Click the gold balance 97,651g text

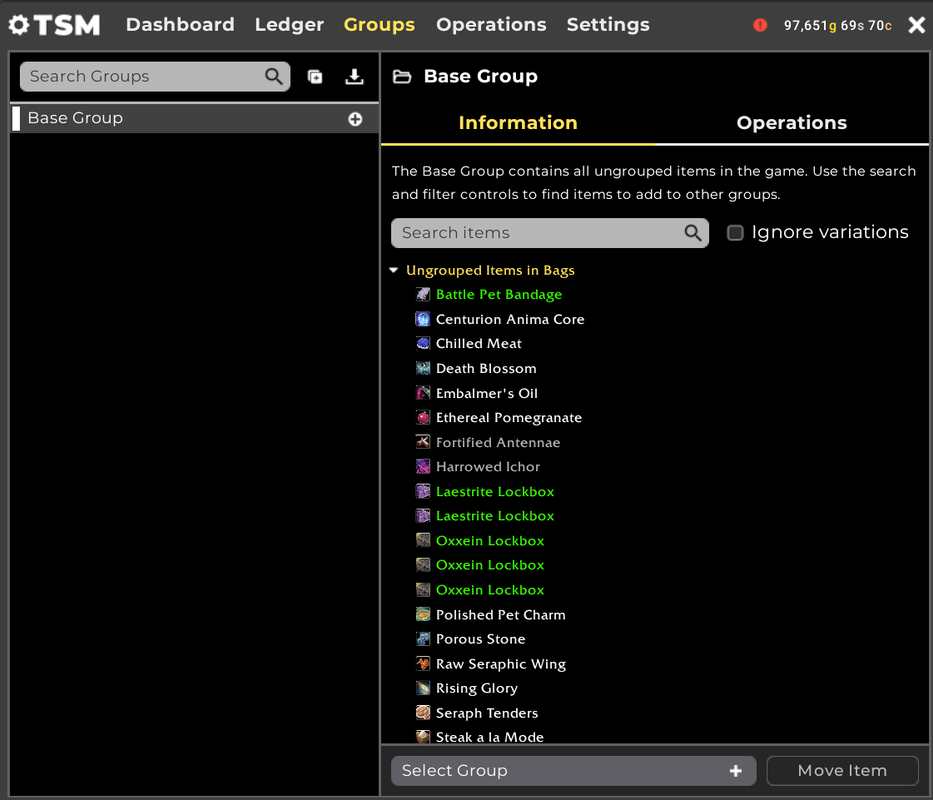[x=810, y=25]
